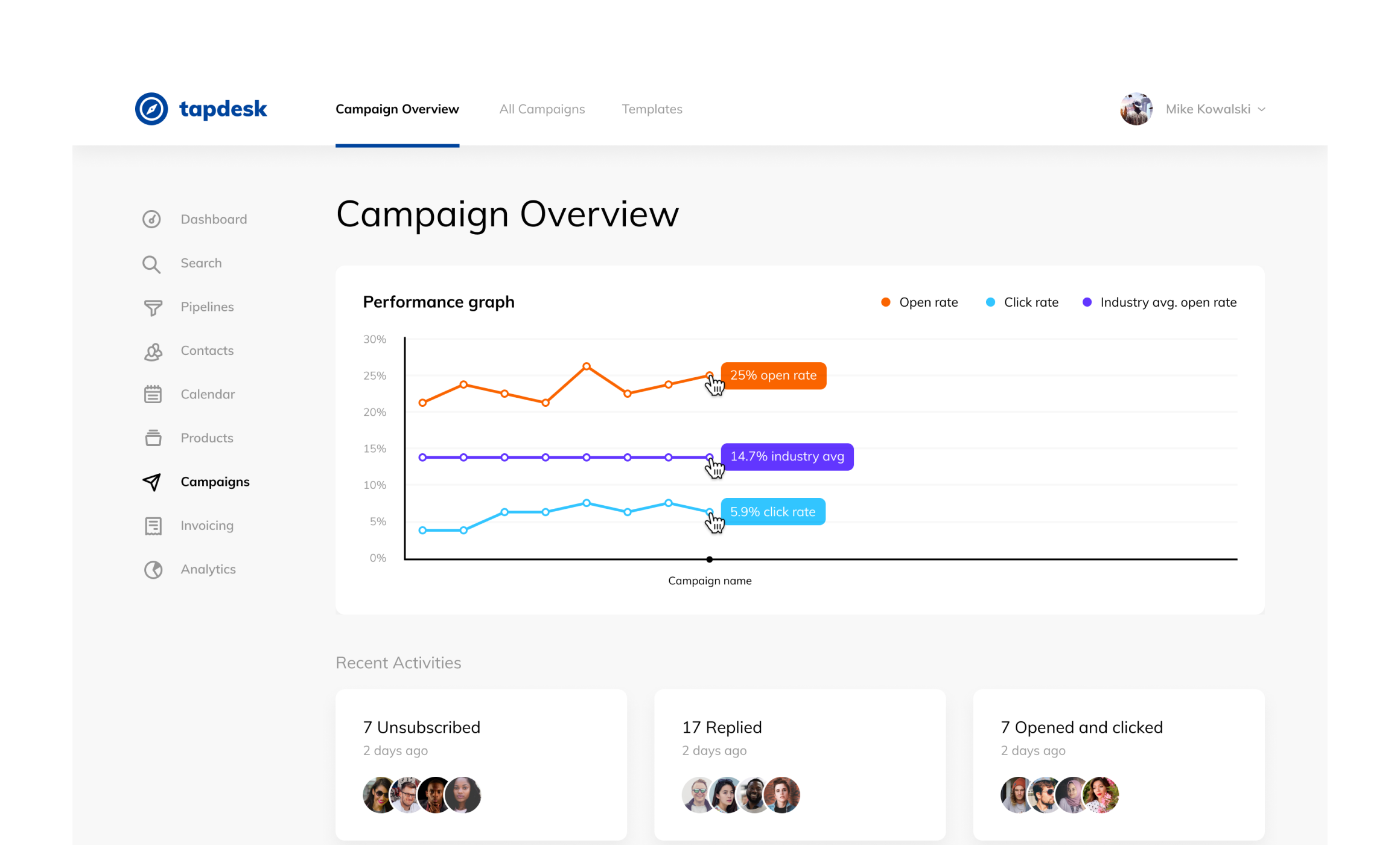Image resolution: width=1400 pixels, height=845 pixels.
Task: Click Mike Kowalski's profile avatar
Action: coord(1136,109)
